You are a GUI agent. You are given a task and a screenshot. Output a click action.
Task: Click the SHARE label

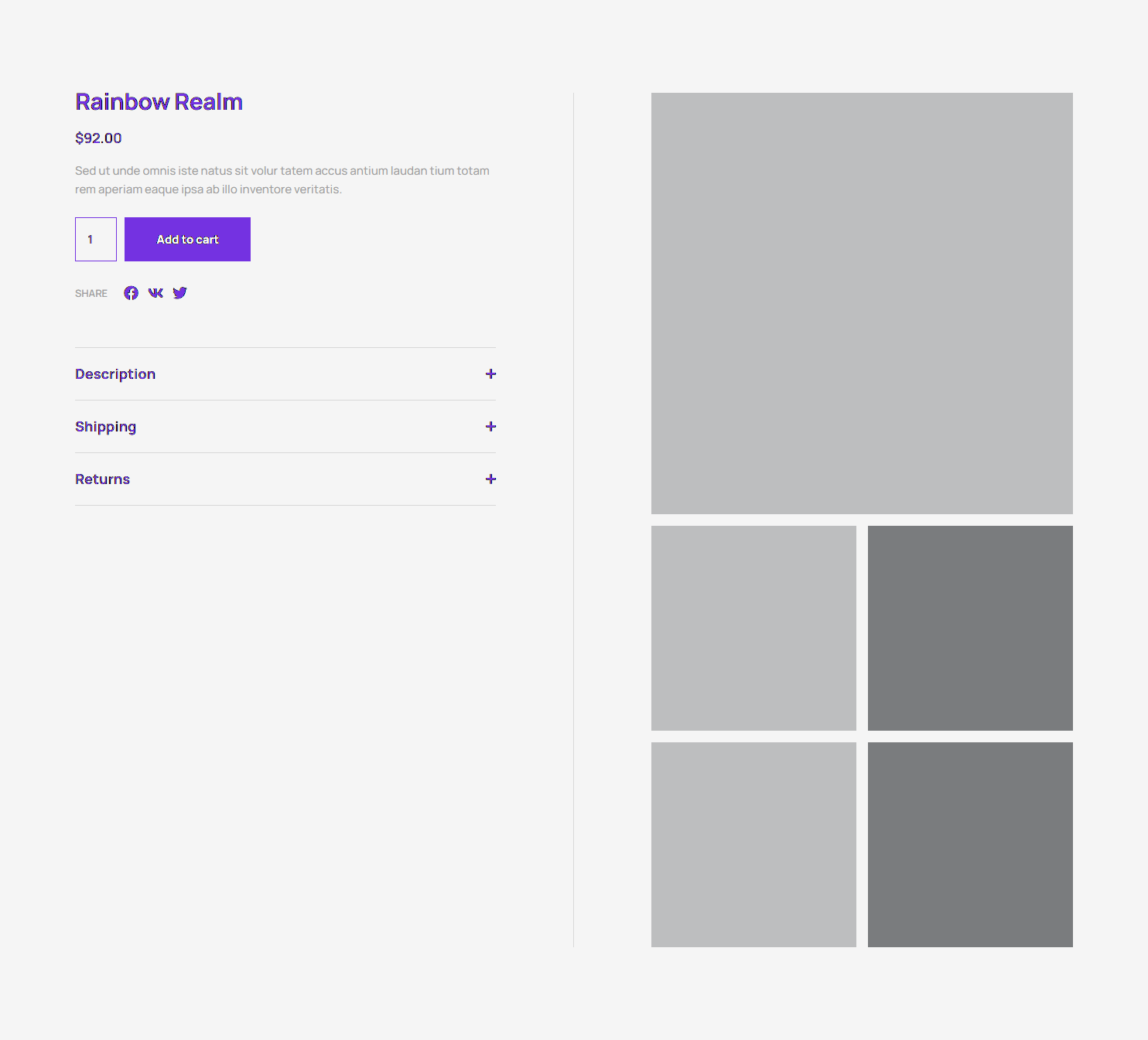coord(91,294)
